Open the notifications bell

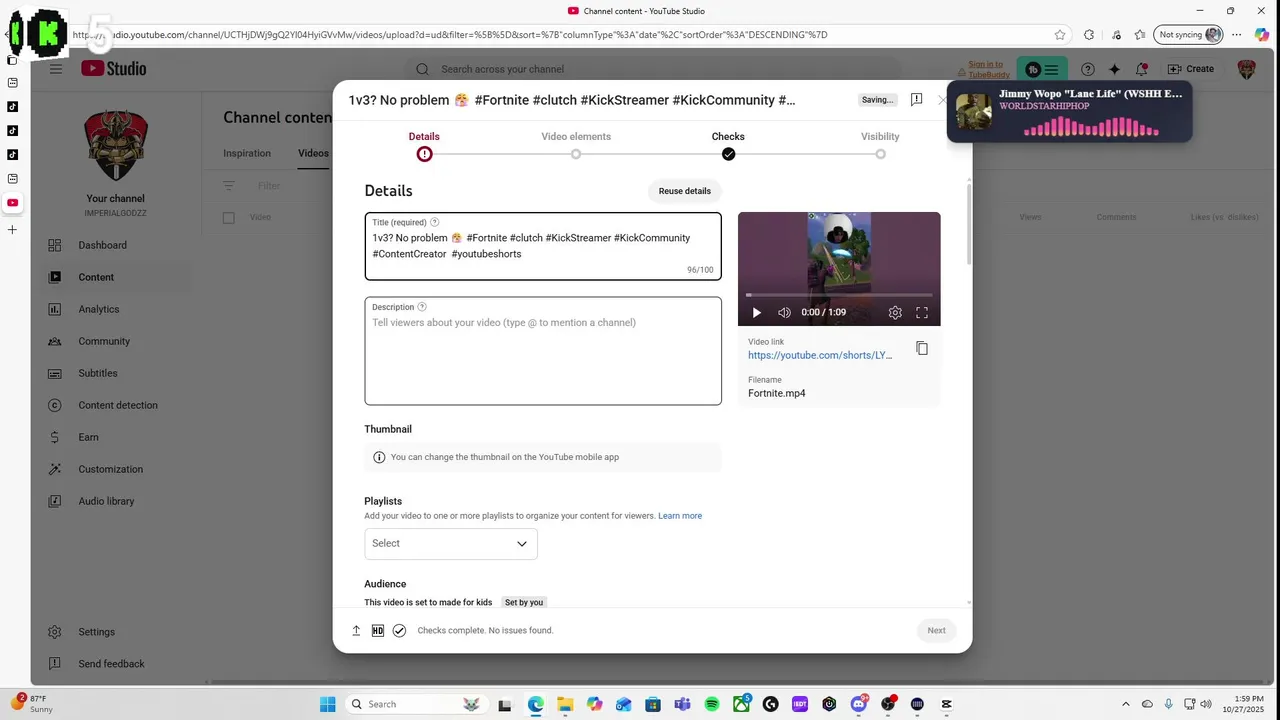(x=1141, y=69)
